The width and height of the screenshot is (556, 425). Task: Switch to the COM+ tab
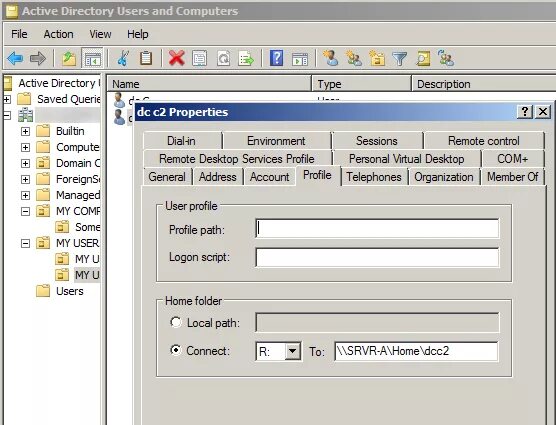point(512,158)
